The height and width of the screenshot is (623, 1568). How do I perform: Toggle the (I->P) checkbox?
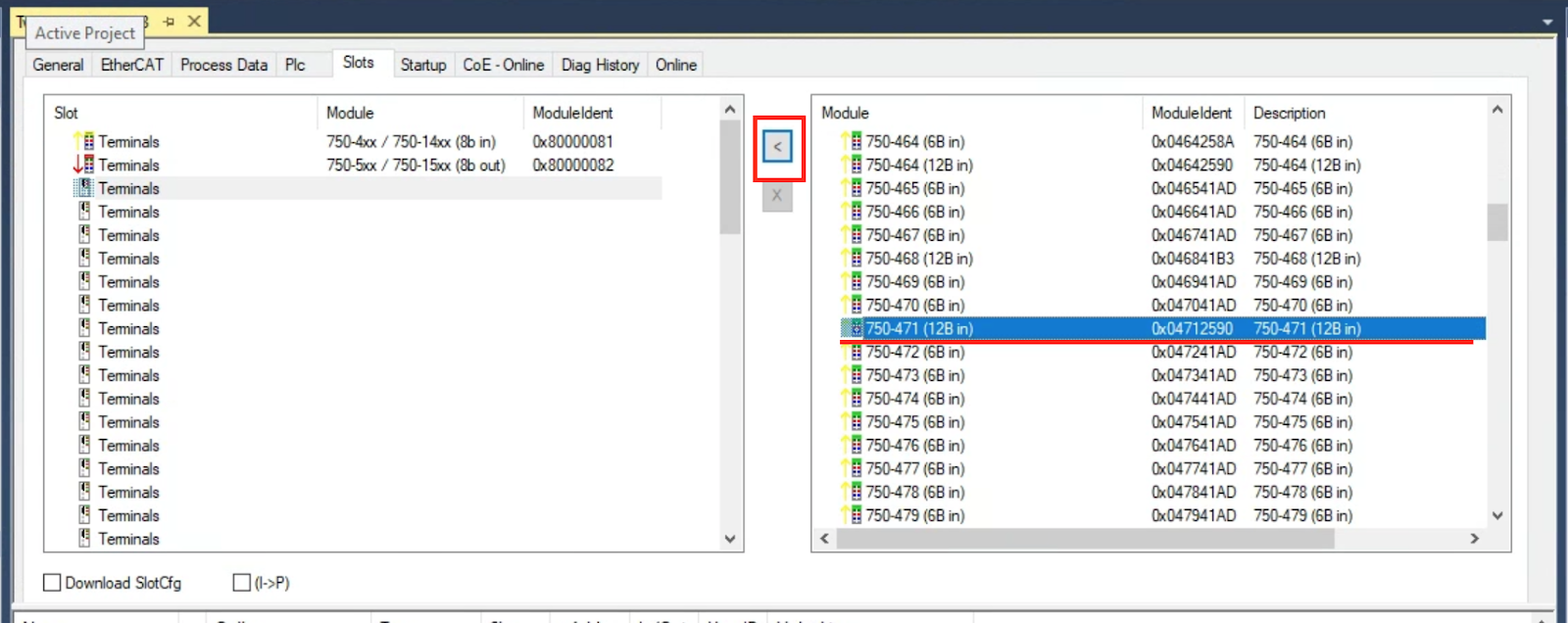click(241, 583)
